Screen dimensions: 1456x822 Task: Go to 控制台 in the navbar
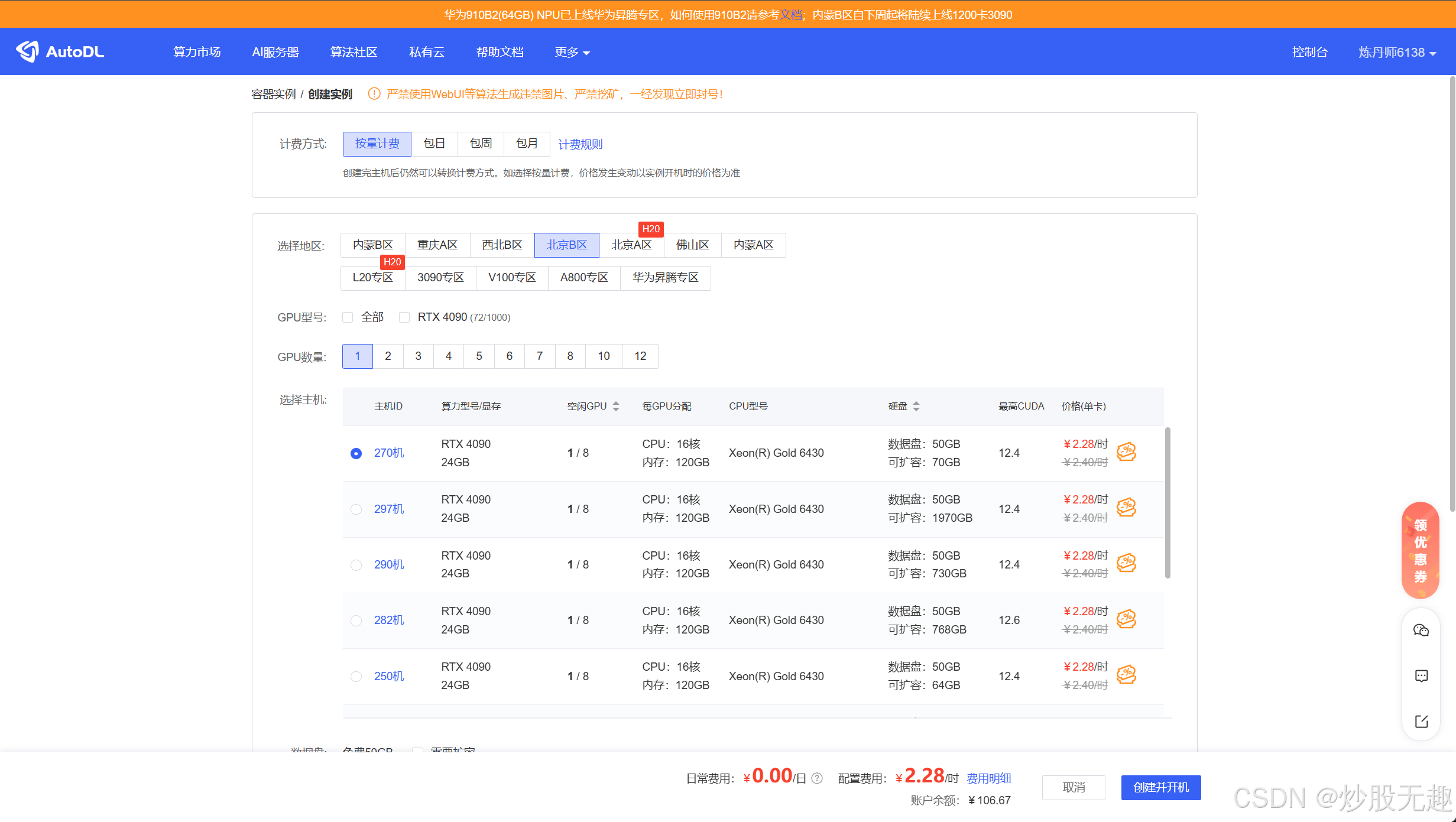click(1310, 52)
